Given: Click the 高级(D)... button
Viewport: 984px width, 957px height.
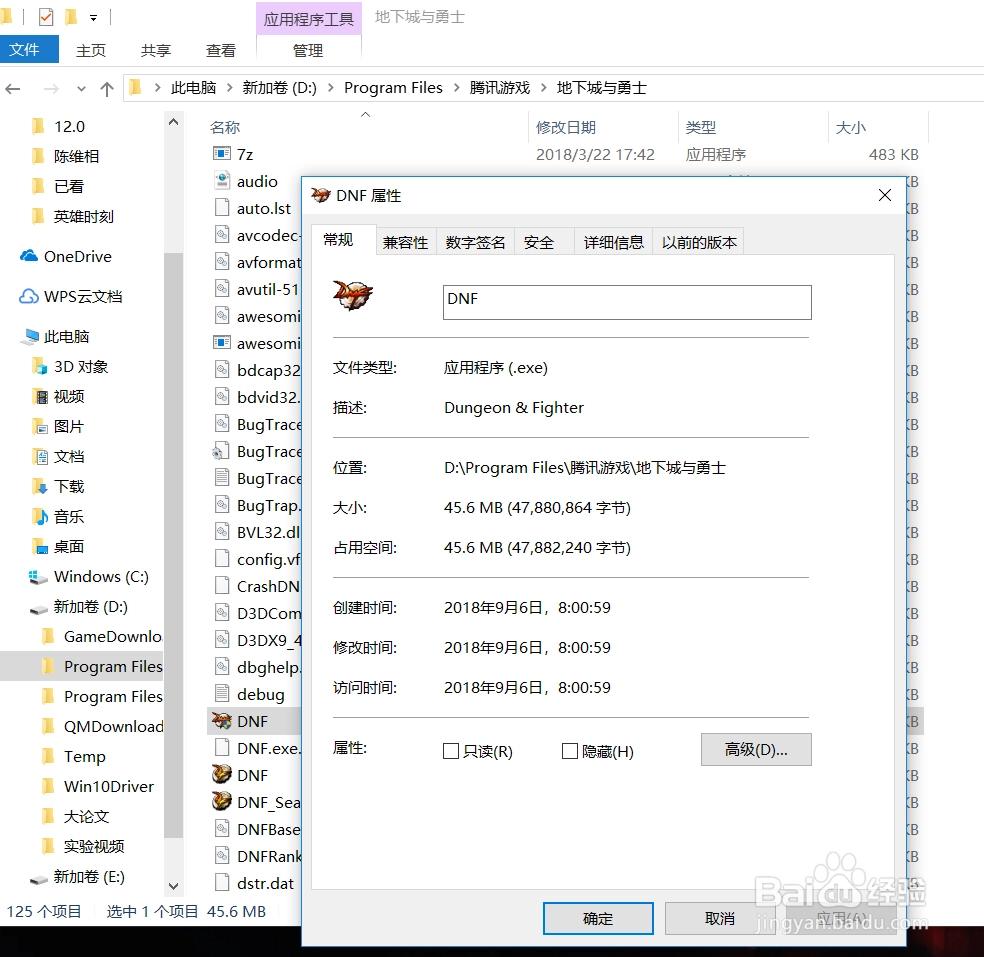Looking at the screenshot, I should (756, 749).
